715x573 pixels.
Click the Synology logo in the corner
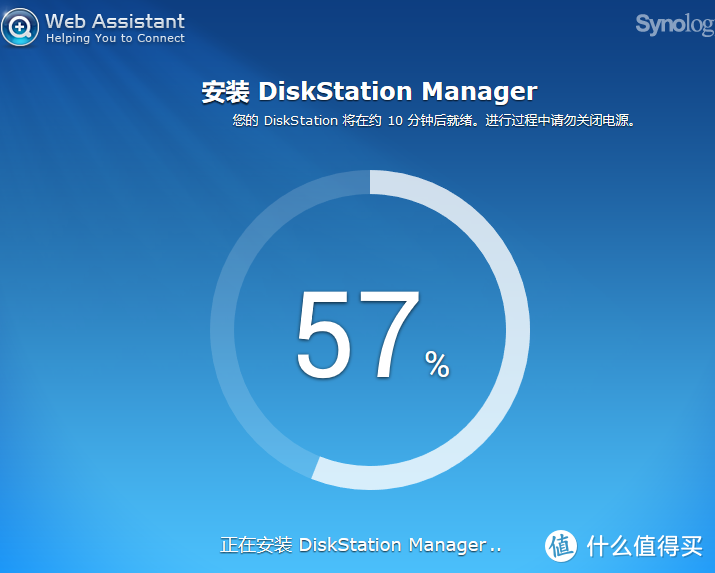click(x=674, y=24)
